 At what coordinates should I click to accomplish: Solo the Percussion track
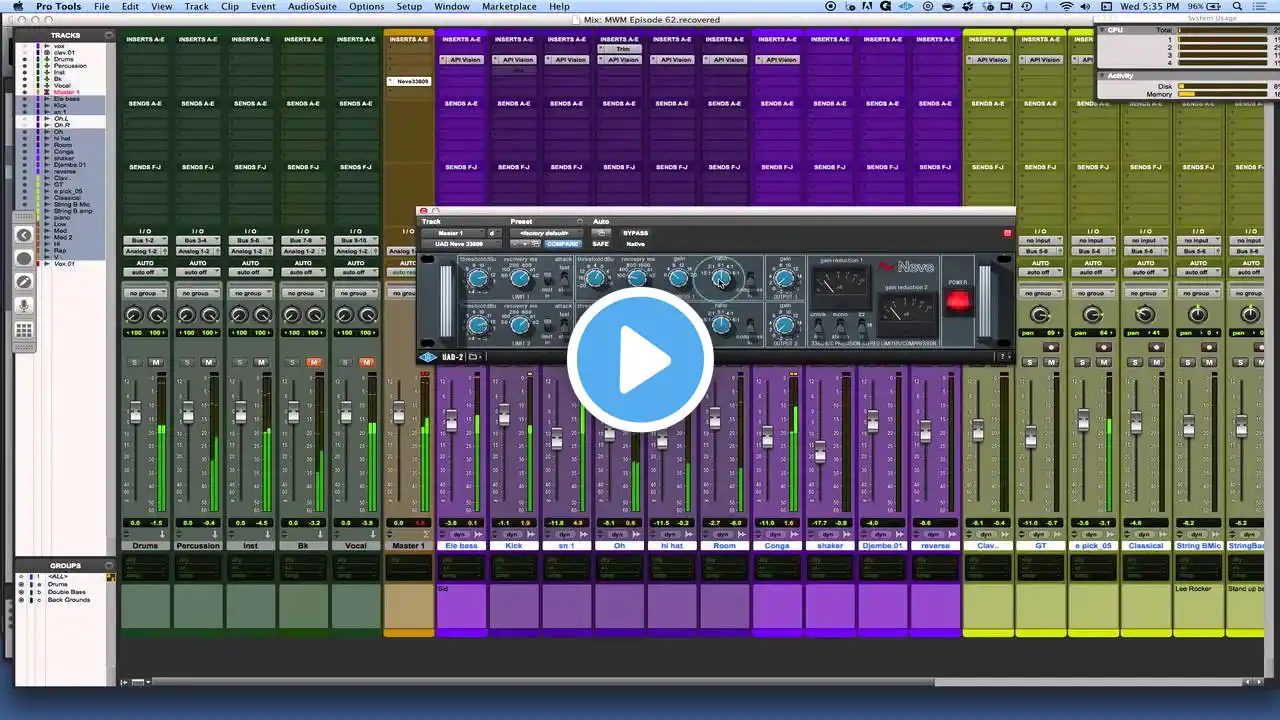click(x=187, y=362)
